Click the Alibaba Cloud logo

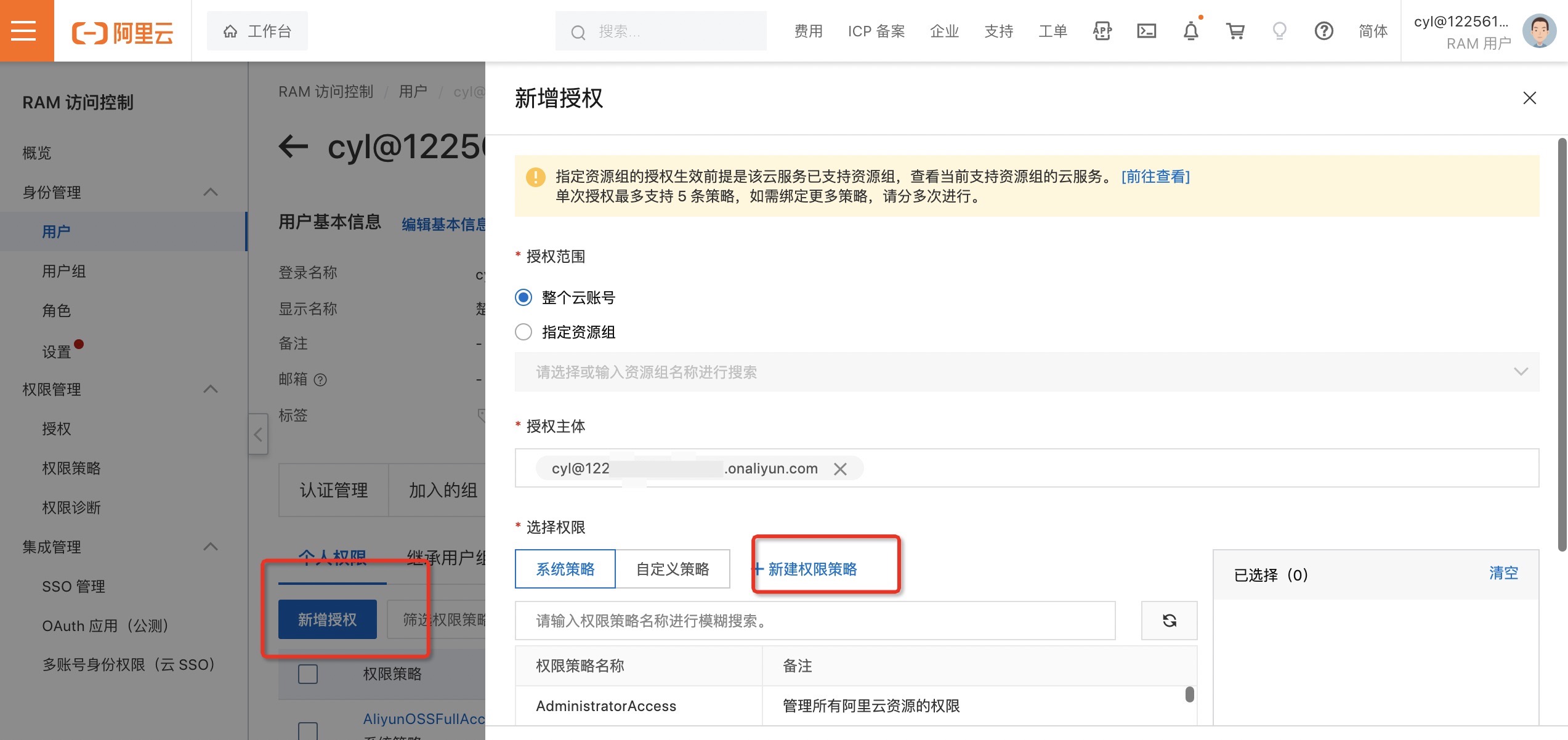pos(123,32)
